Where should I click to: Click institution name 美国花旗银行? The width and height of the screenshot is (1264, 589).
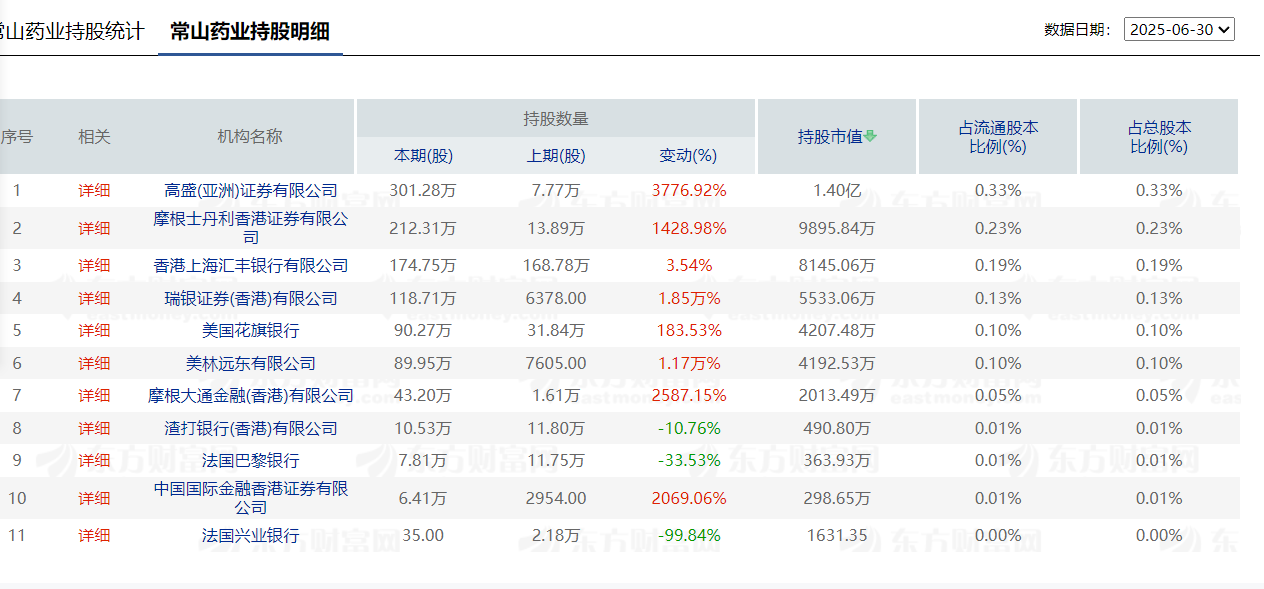251,330
